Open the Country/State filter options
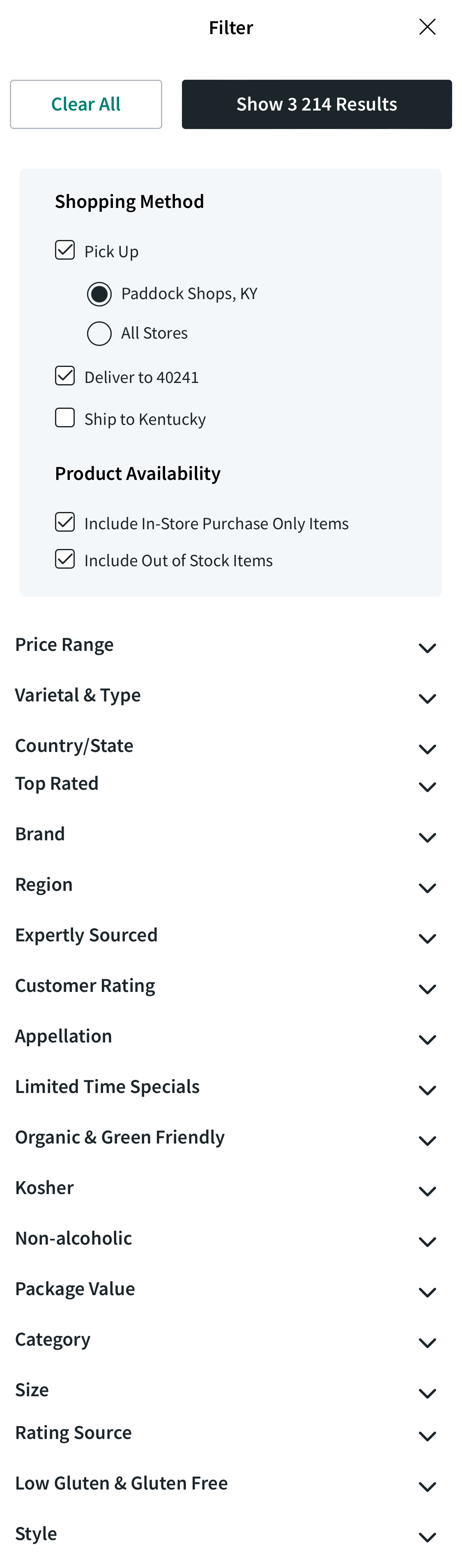Viewport: 462px width, 1568px height. (428, 749)
